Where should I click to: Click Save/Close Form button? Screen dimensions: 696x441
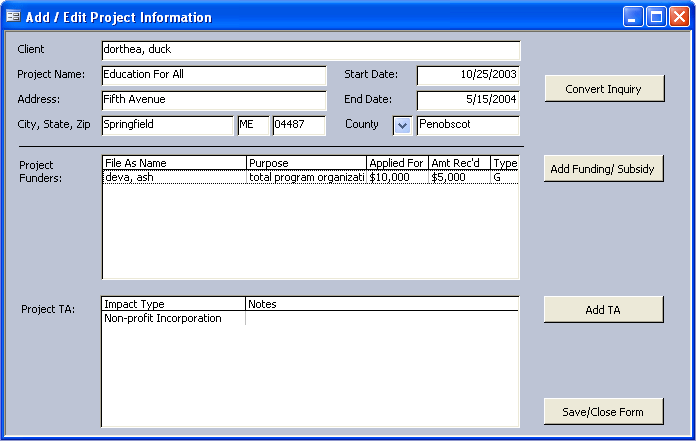pos(603,411)
